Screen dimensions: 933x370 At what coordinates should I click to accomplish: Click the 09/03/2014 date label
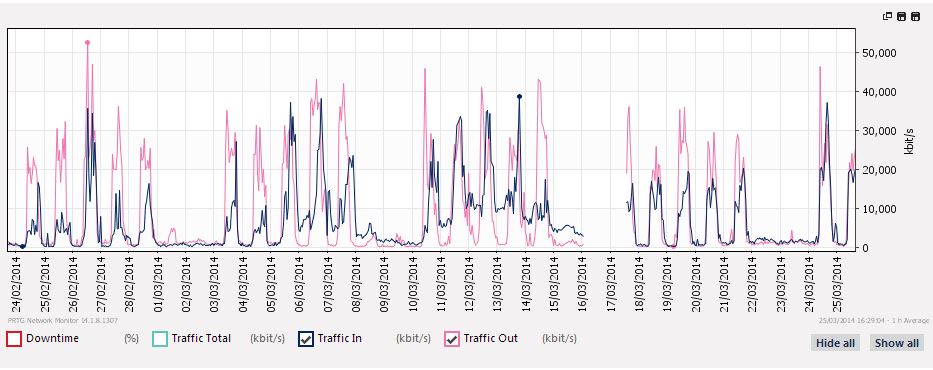(384, 283)
